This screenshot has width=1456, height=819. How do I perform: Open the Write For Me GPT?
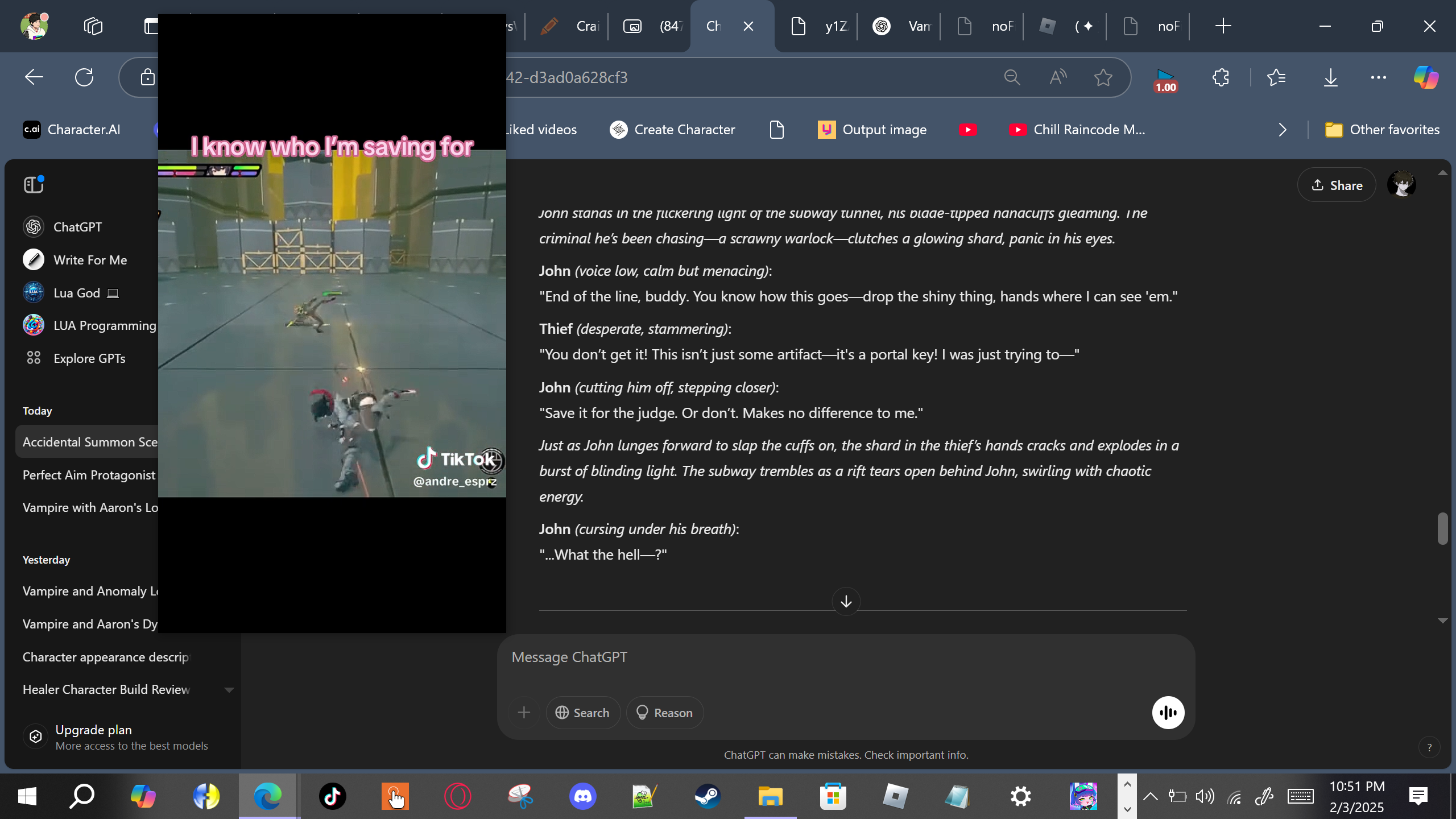75,260
